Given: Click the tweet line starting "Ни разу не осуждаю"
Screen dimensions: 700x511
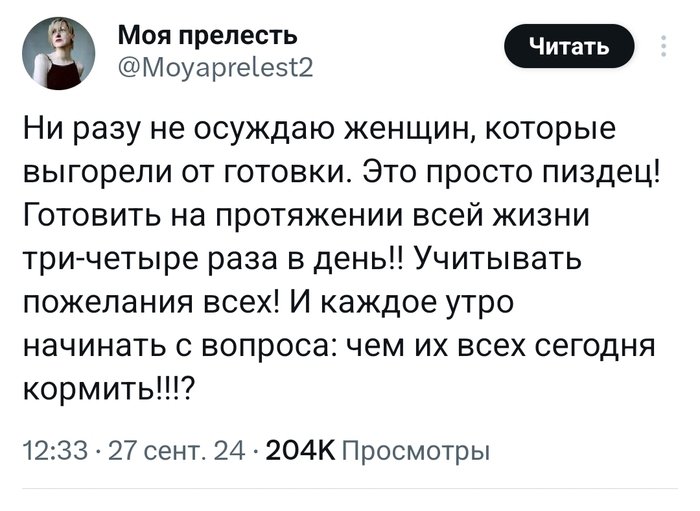Looking at the screenshot, I should pyautogui.click(x=319, y=131).
